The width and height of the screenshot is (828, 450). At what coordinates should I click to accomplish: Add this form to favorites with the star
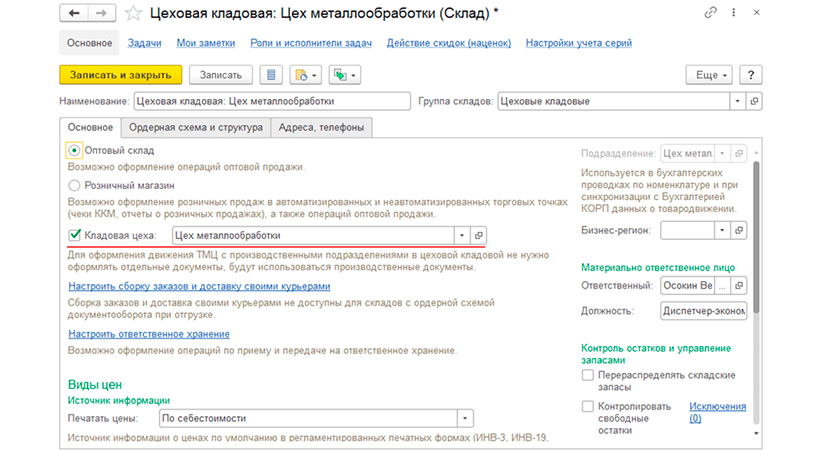click(x=133, y=13)
